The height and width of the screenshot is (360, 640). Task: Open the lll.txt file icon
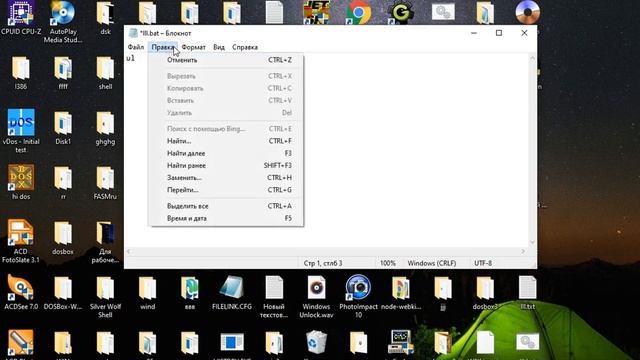(527, 293)
